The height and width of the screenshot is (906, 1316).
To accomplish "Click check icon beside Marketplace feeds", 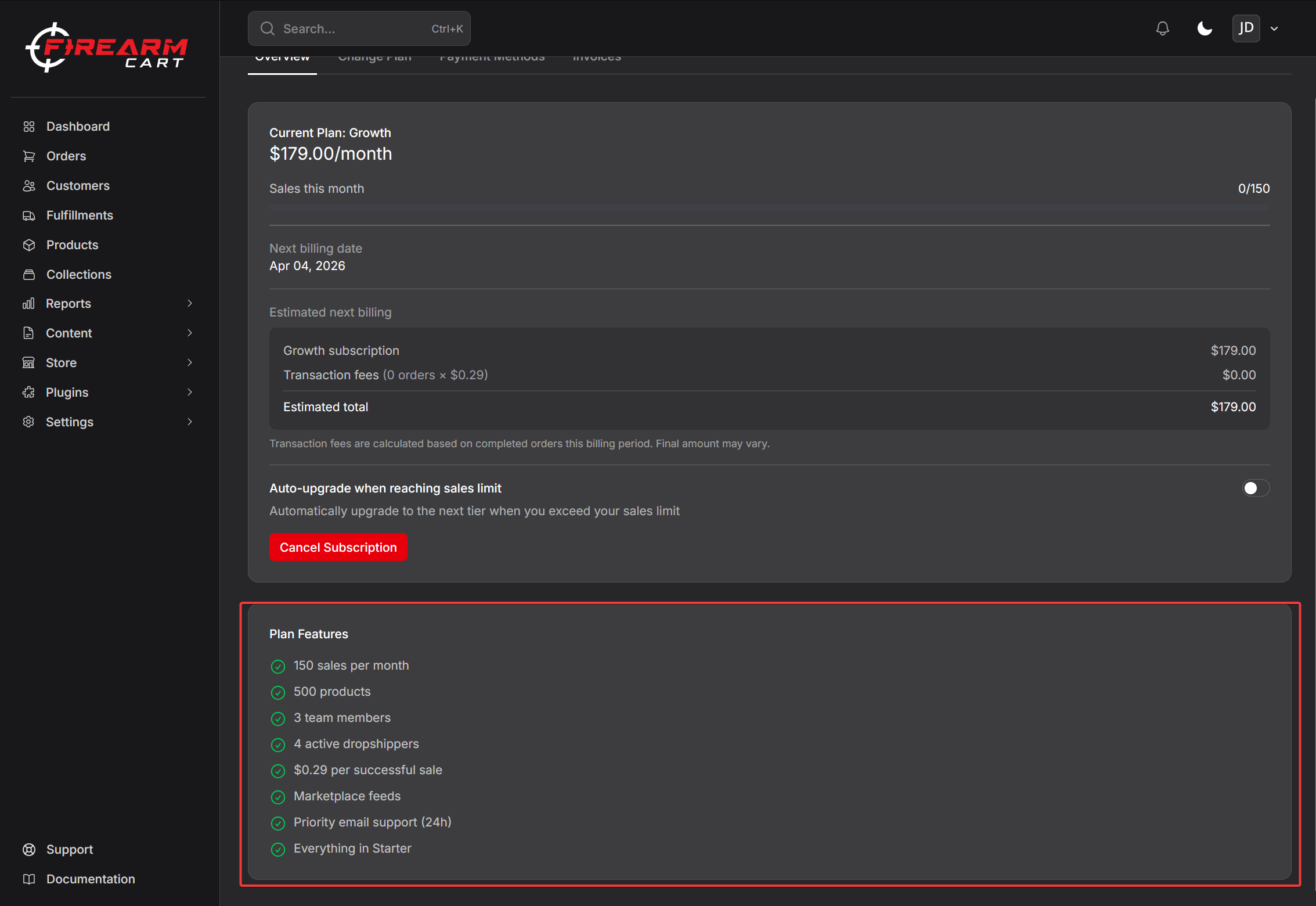I will pos(278,797).
